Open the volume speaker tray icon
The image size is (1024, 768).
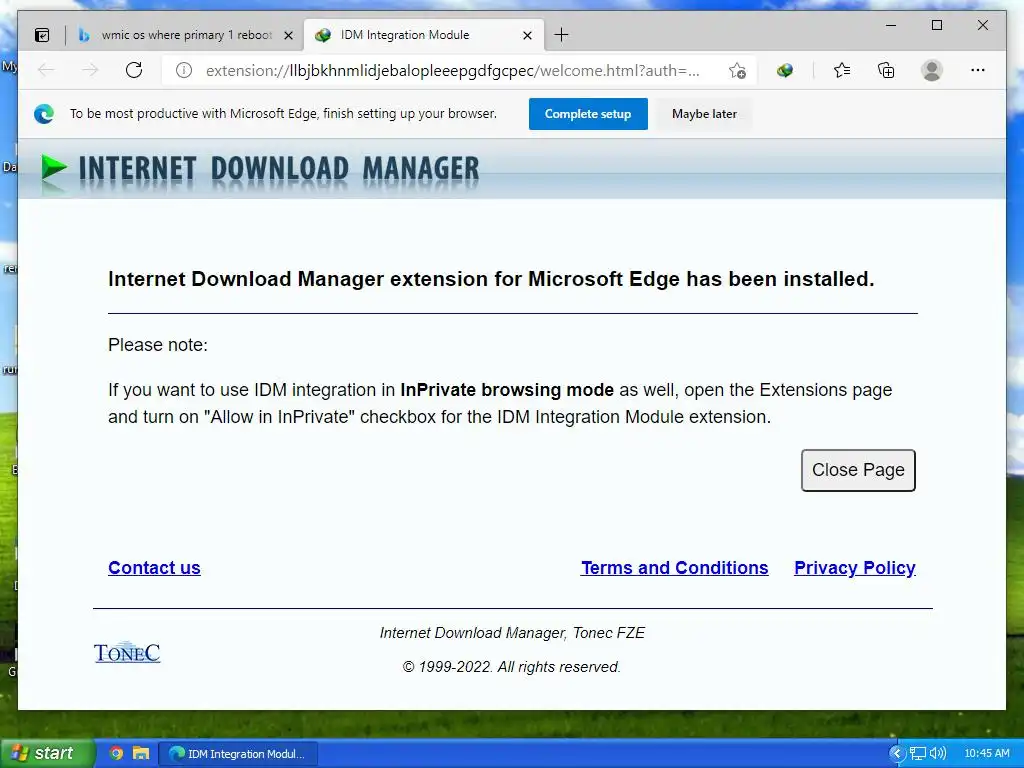coord(937,754)
